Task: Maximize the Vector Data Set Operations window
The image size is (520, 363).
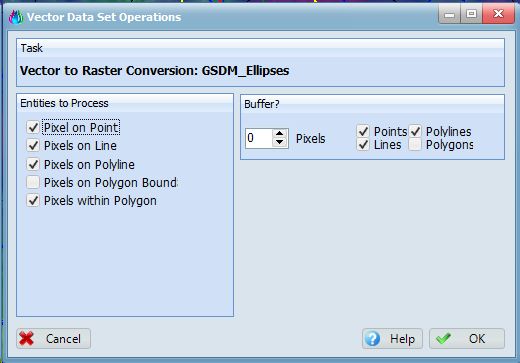Action: tap(471, 14)
